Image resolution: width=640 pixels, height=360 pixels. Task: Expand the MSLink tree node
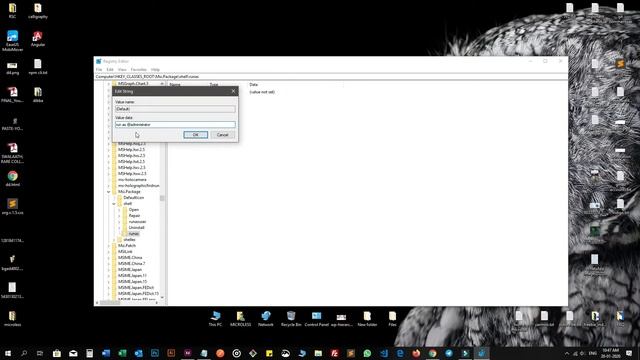coord(109,252)
